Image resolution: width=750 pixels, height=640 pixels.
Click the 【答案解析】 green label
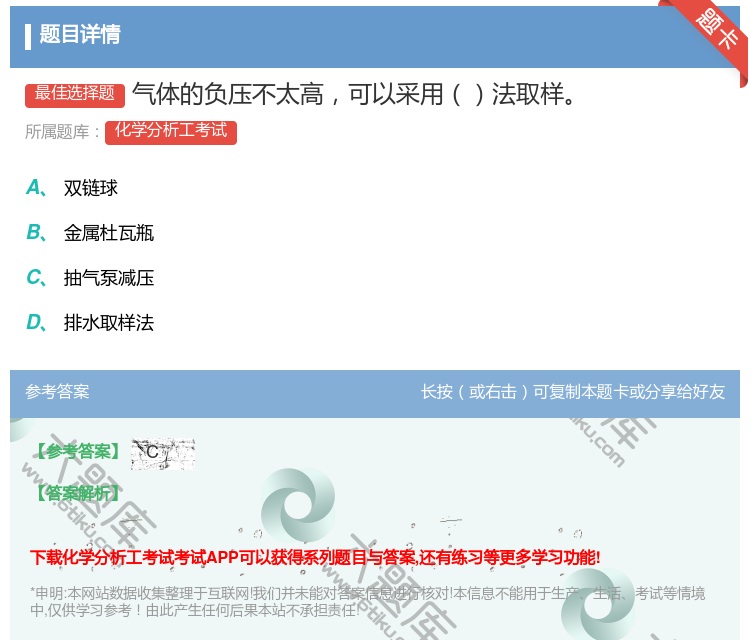(78, 493)
